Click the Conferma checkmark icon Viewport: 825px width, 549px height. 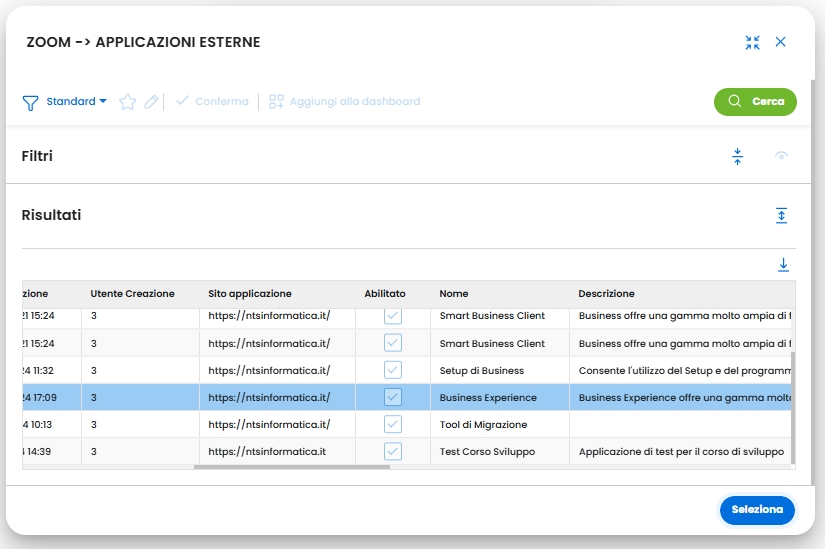(182, 102)
